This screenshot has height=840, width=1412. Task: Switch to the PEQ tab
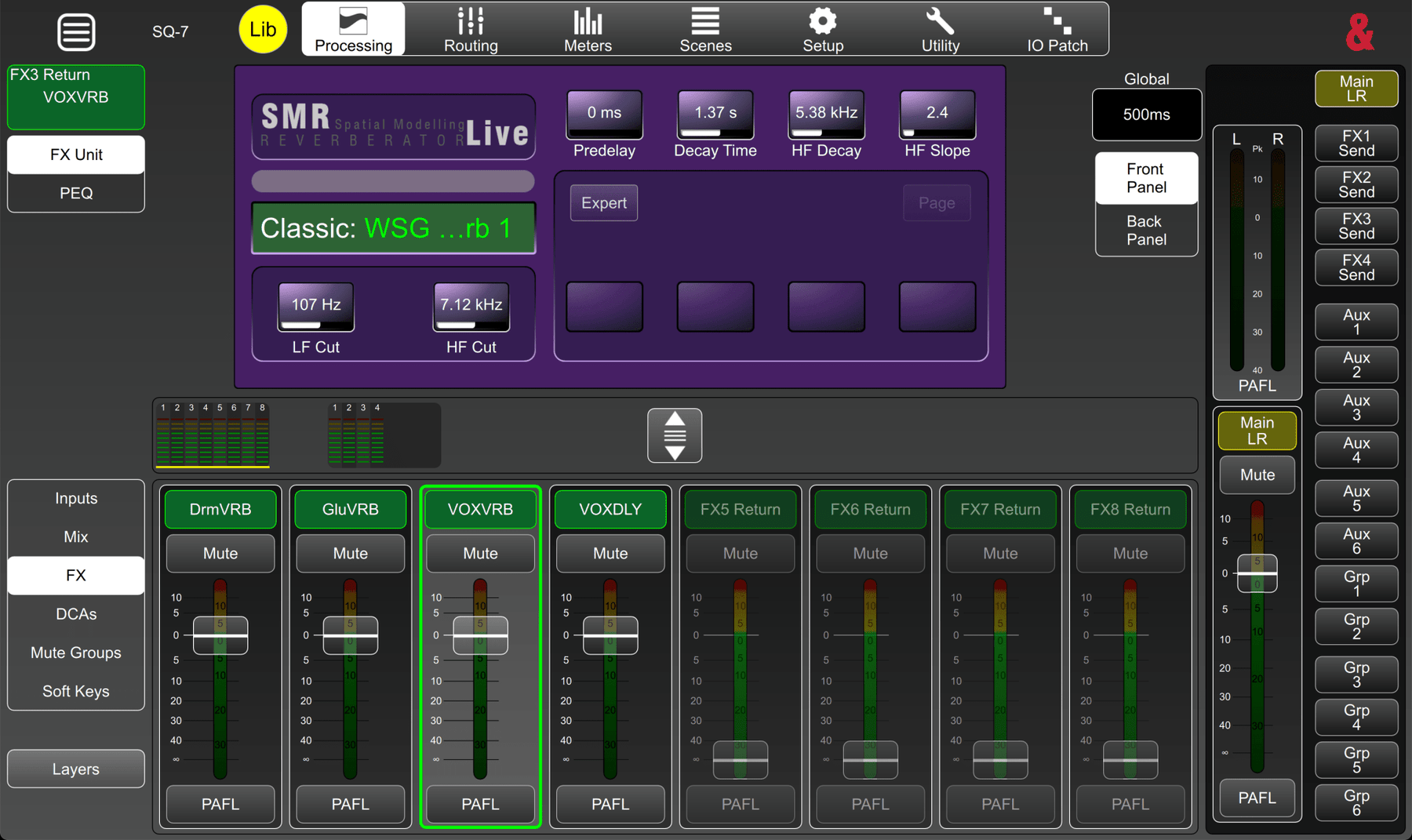pos(76,193)
